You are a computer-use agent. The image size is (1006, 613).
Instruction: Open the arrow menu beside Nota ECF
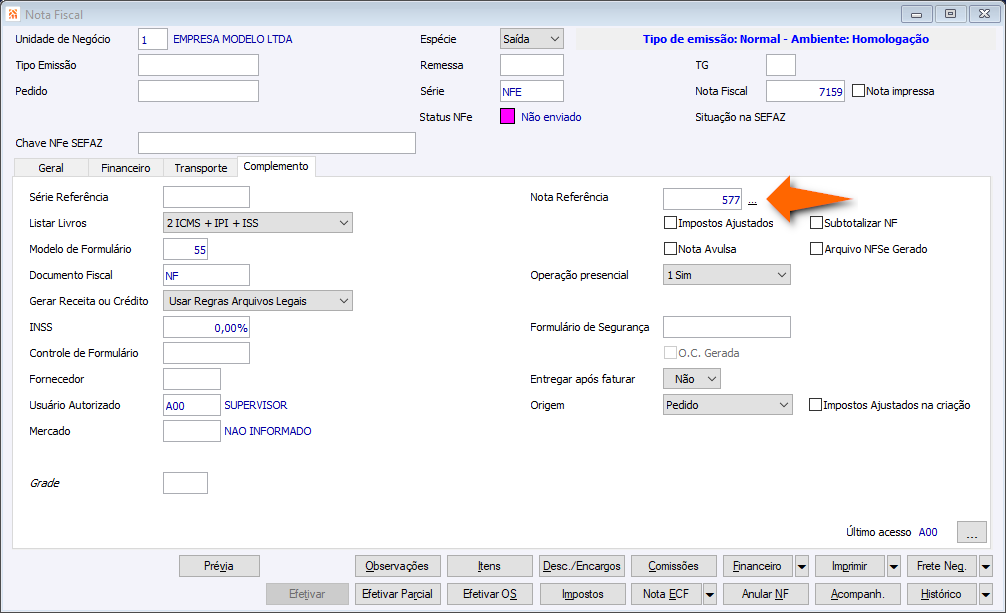click(x=710, y=594)
